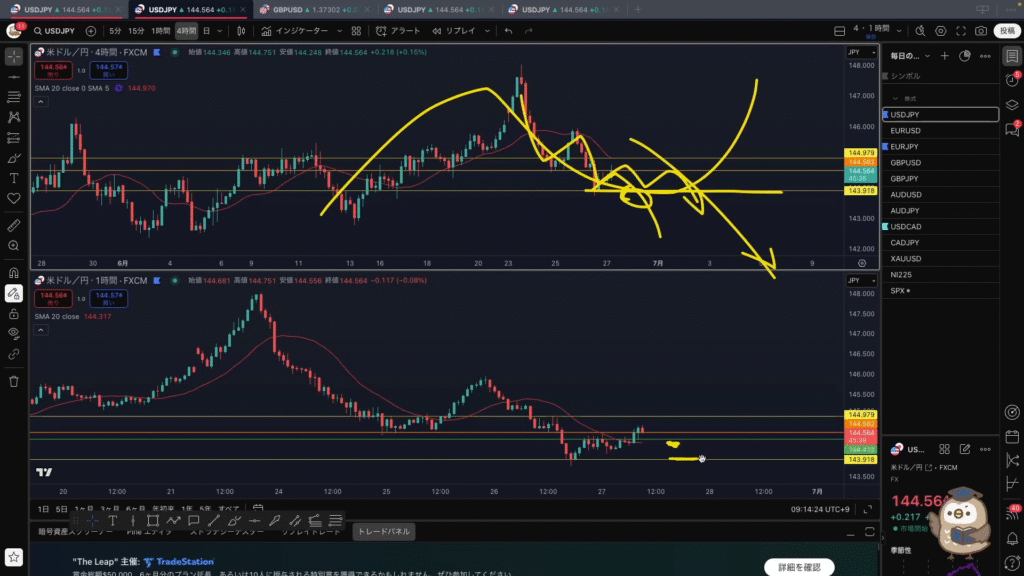Click the 詳細を確認 button in the banner

[x=799, y=567]
